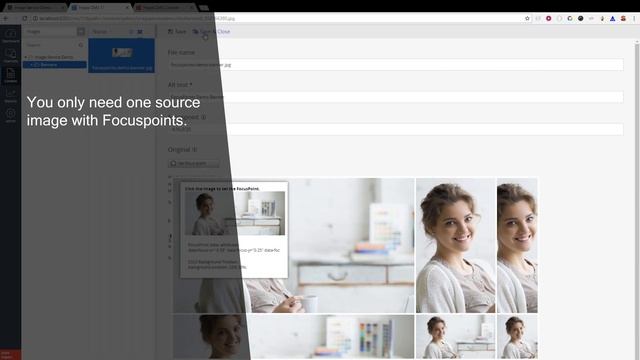Click the narrow vertical crop preview at far right

(x=517, y=245)
